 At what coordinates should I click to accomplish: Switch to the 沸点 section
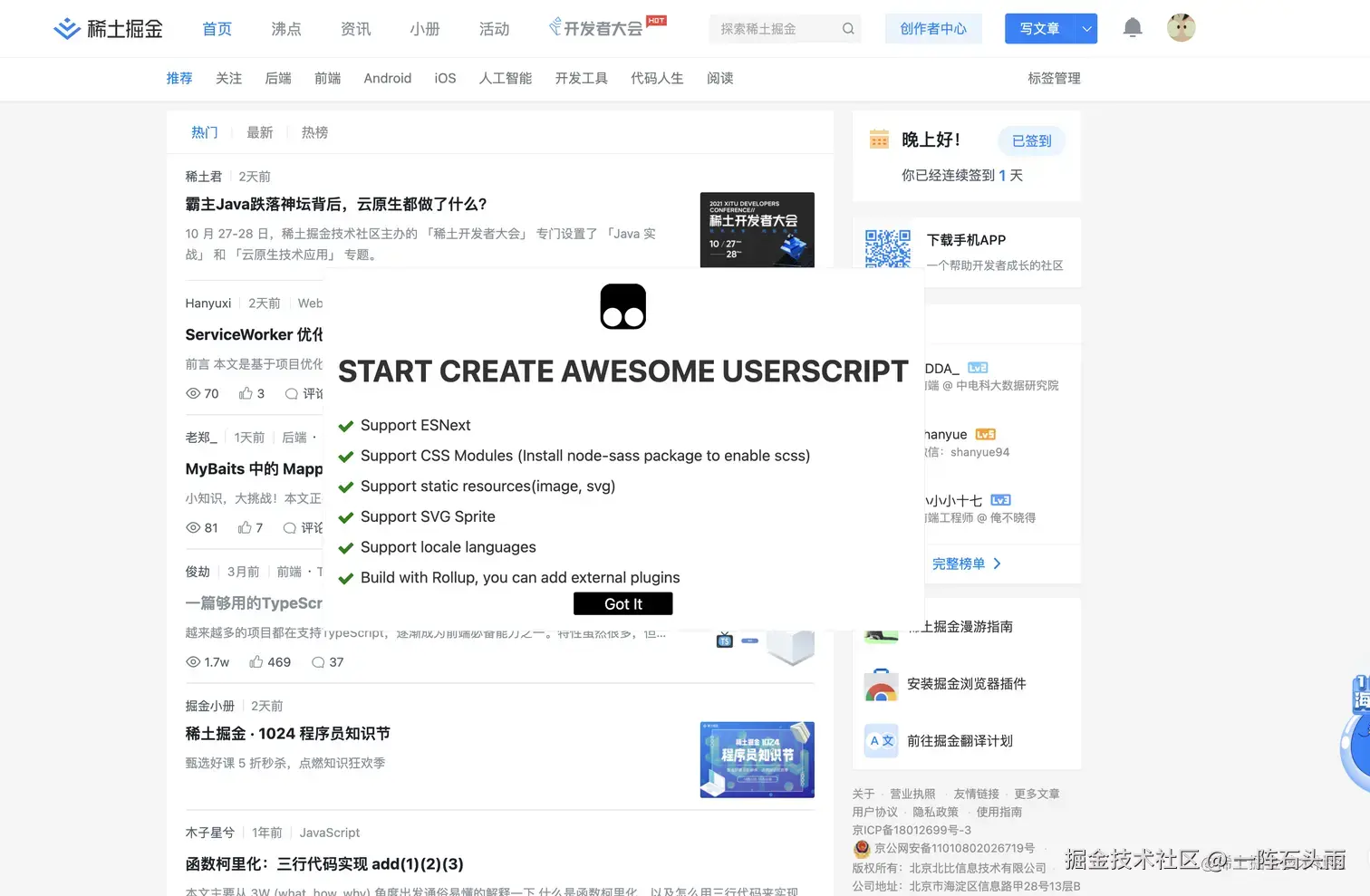[285, 28]
